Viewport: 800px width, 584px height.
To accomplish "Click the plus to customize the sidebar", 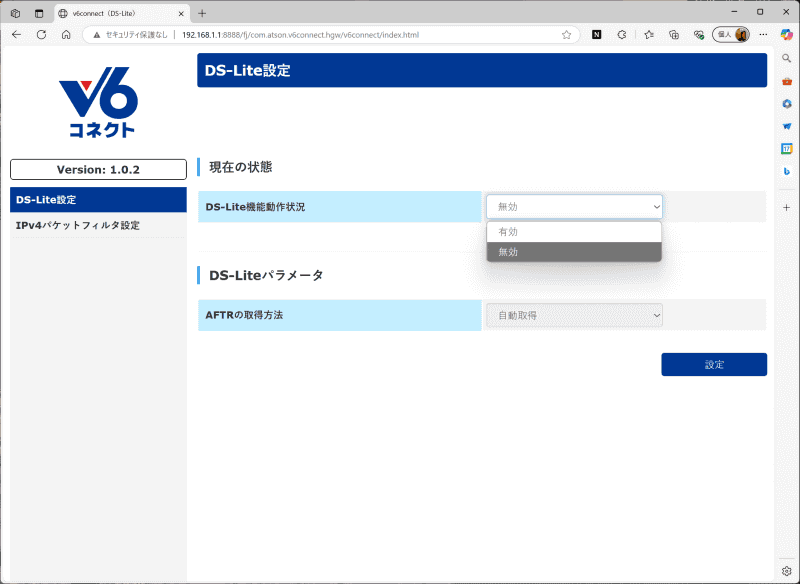I will point(787,207).
